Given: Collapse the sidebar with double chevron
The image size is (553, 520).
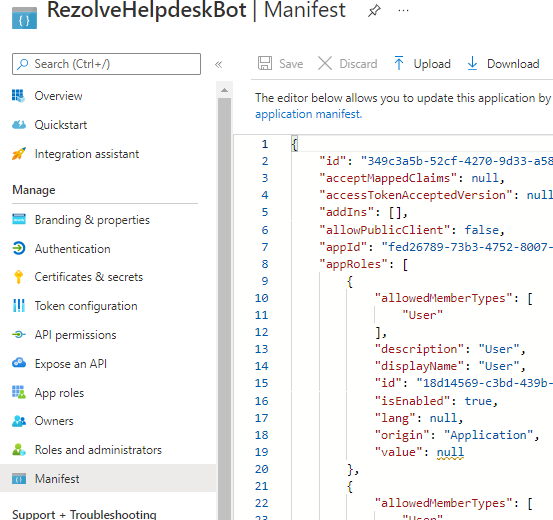Looking at the screenshot, I should click(x=218, y=64).
